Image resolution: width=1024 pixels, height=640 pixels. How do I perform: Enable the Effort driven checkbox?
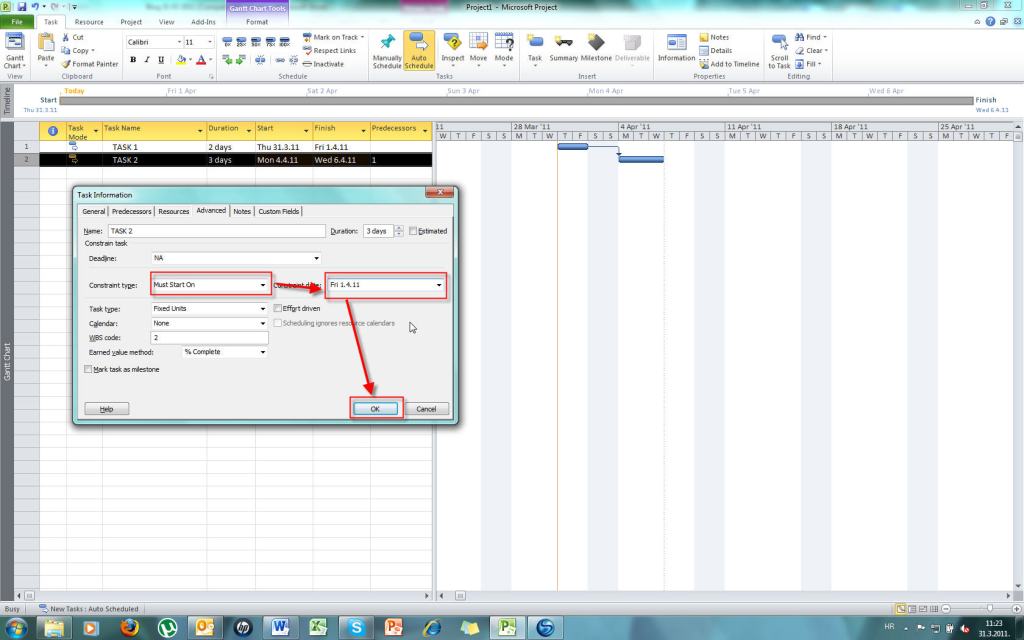pos(278,308)
